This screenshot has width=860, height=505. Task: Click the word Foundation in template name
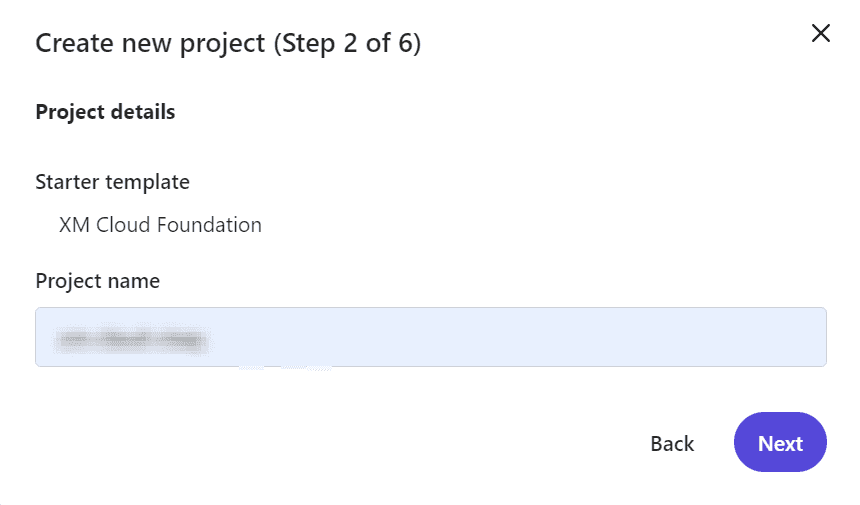(209, 225)
